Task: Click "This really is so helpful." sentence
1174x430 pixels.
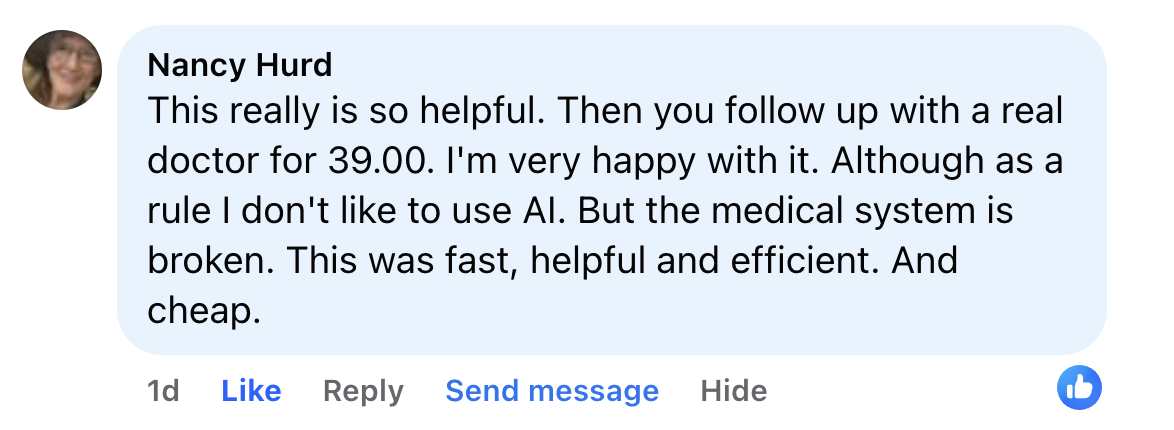Action: pos(346,110)
